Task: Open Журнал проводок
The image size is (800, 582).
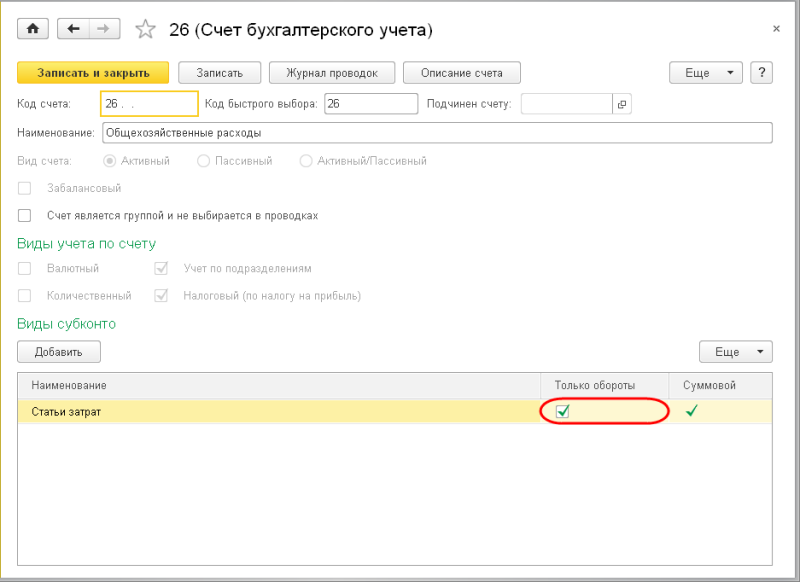Action: pos(331,73)
